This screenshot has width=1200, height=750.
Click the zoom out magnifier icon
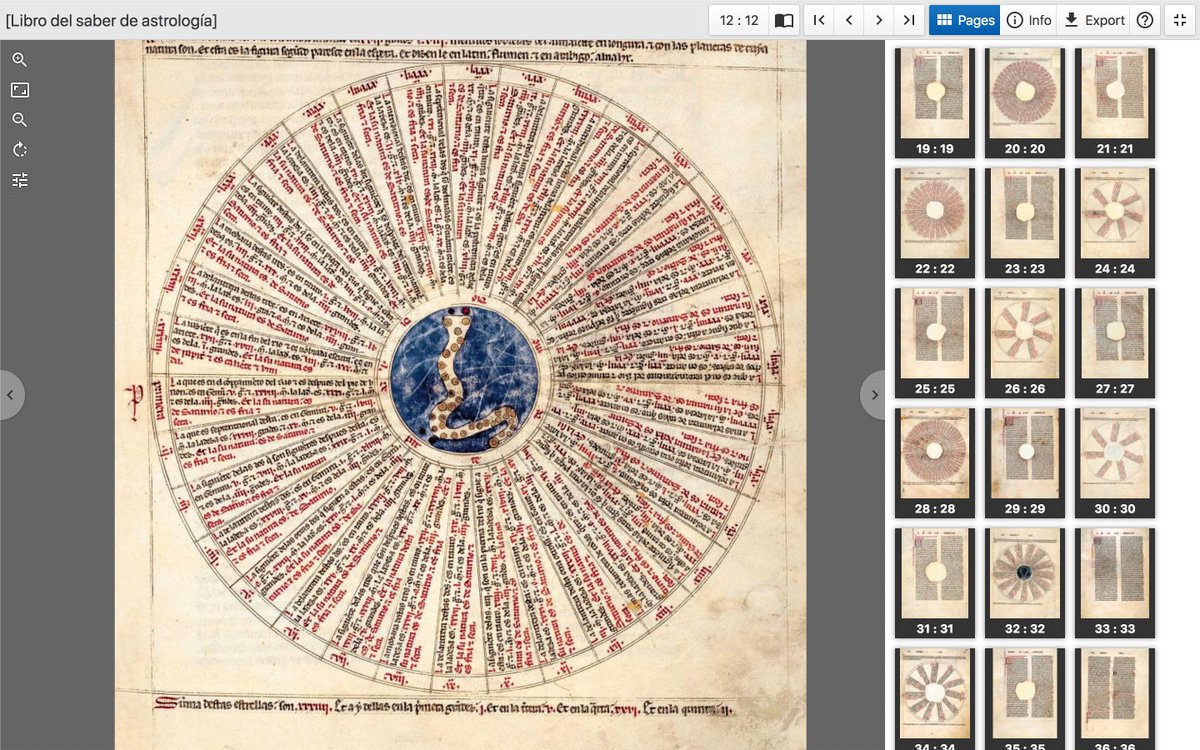coord(20,120)
